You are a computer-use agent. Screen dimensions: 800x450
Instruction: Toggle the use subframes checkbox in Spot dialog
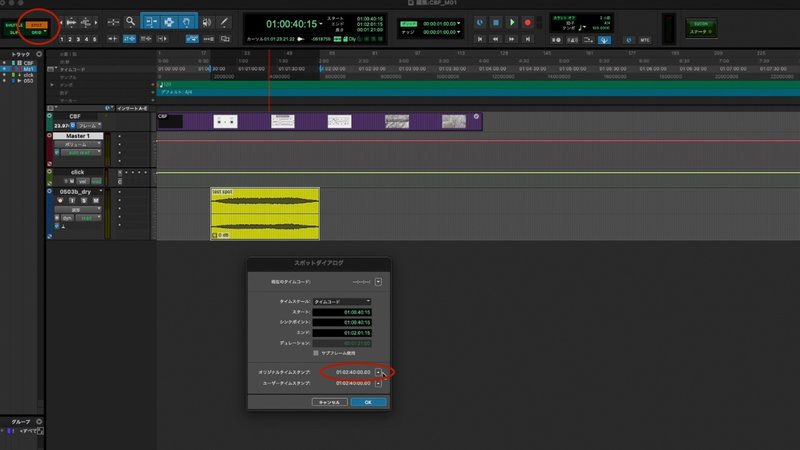(x=316, y=353)
